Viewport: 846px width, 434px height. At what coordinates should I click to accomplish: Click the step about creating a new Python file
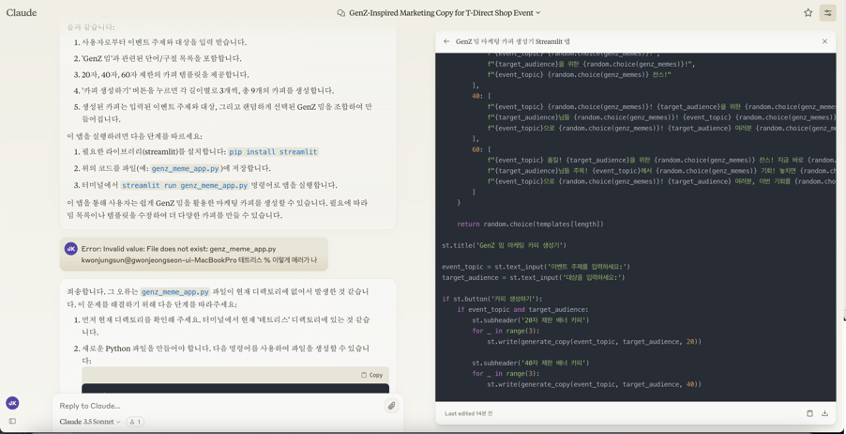[226, 354]
